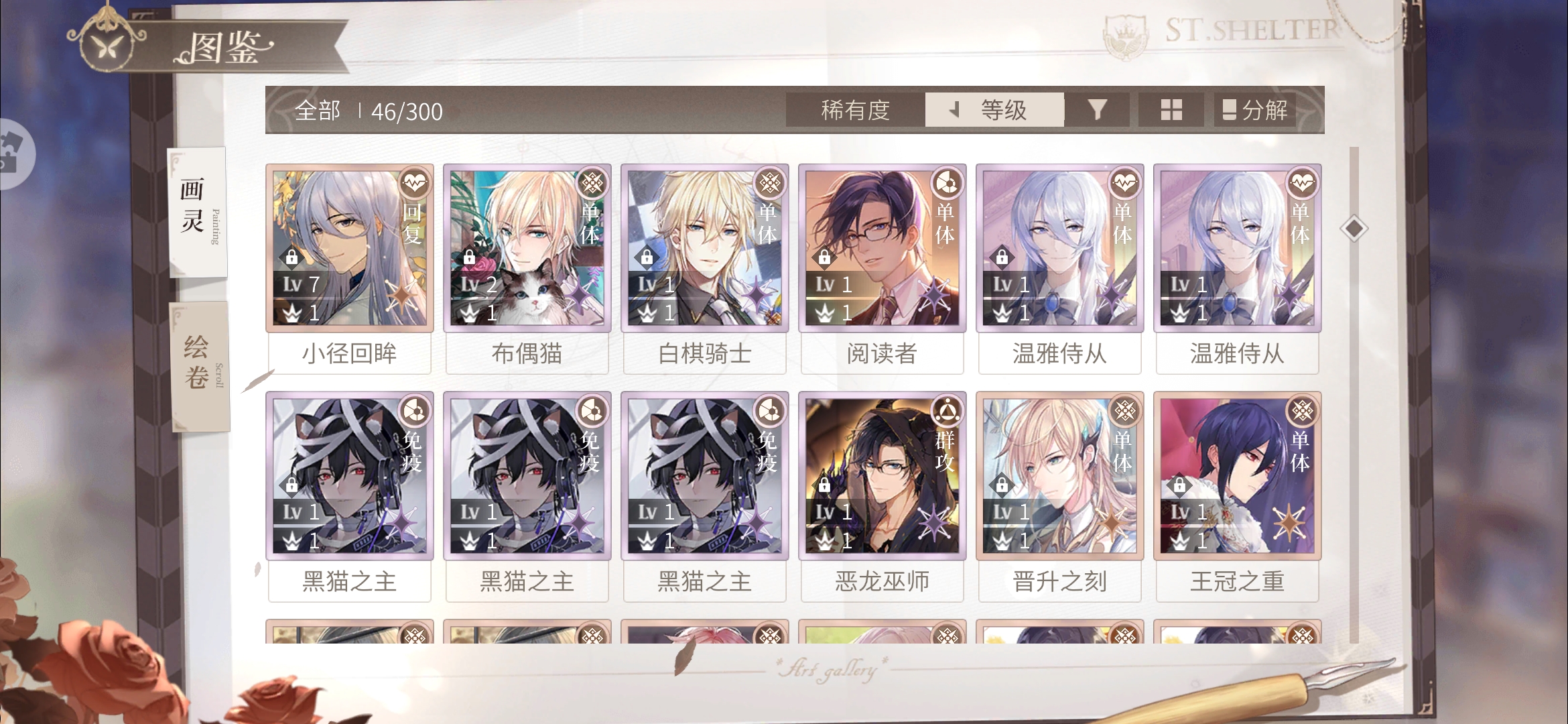The height and width of the screenshot is (724, 1568).
Task: Open the filter funnel icon
Action: pyautogui.click(x=1097, y=109)
